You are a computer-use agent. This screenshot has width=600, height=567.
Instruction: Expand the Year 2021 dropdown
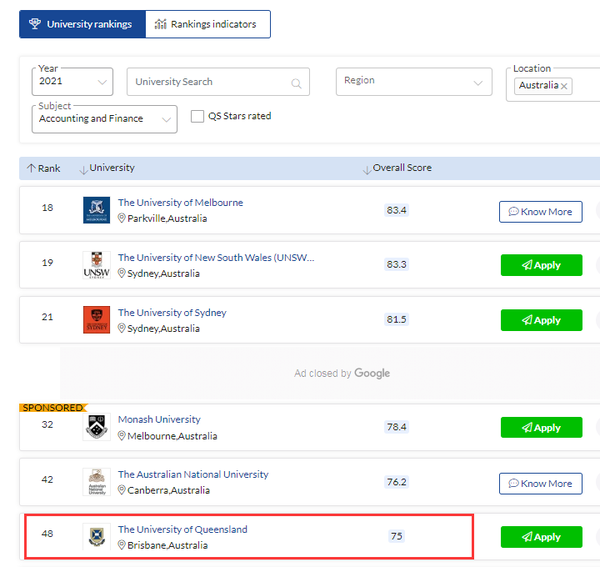[72, 81]
